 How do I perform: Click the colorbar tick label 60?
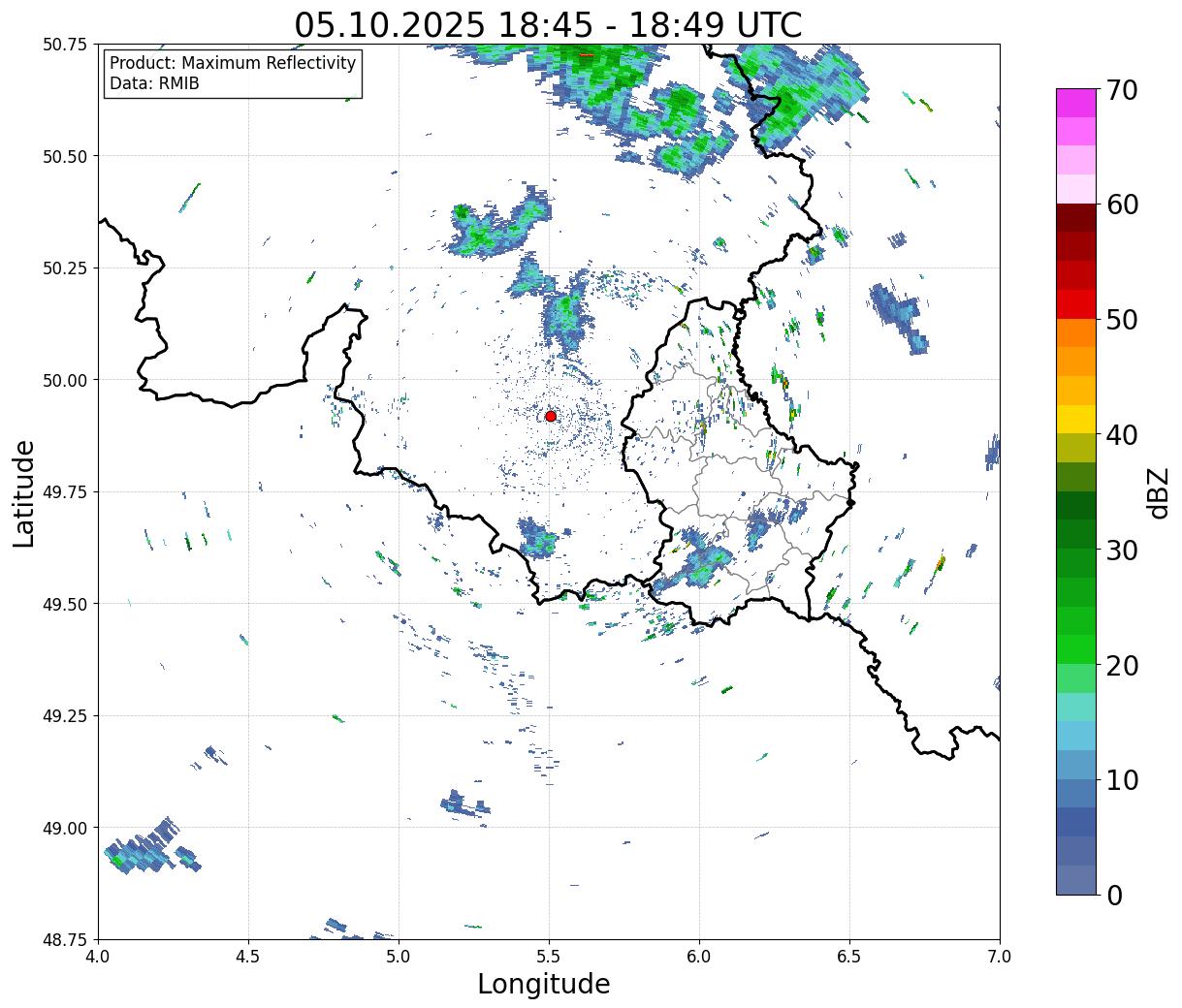point(1121,205)
